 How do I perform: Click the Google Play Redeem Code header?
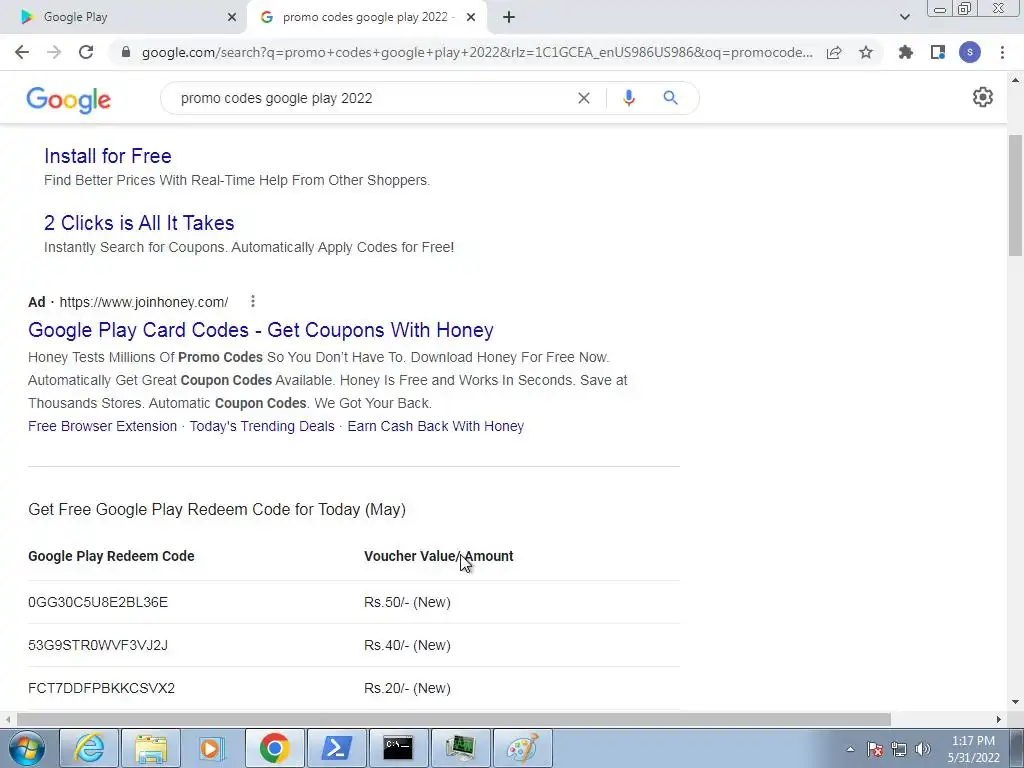pyautogui.click(x=111, y=556)
